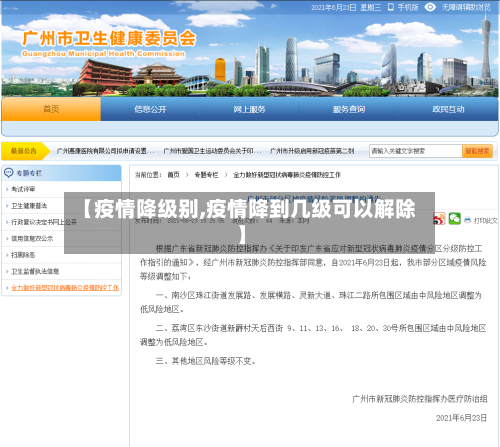Click signature 广州市新冠肺炎防控指挥办医疗防治组
Screen dimensions: 500x447
(x=420, y=399)
